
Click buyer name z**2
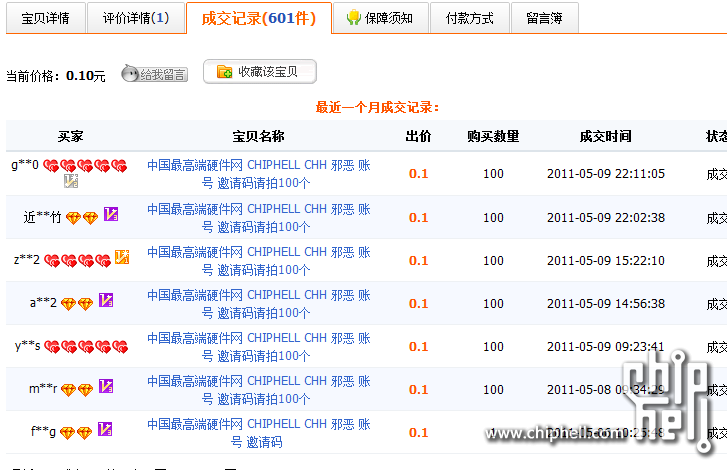coord(27,260)
